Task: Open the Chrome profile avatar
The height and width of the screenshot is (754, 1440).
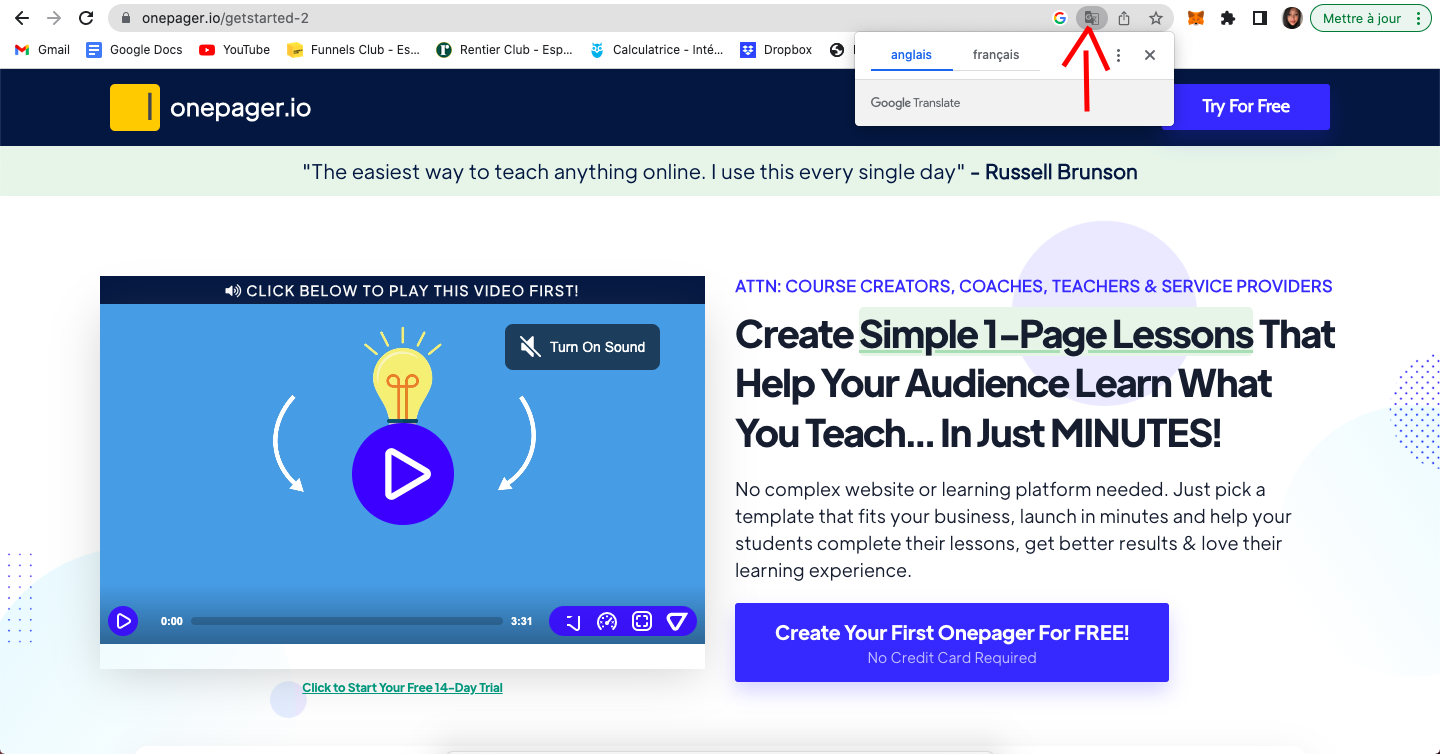Action: [1292, 18]
